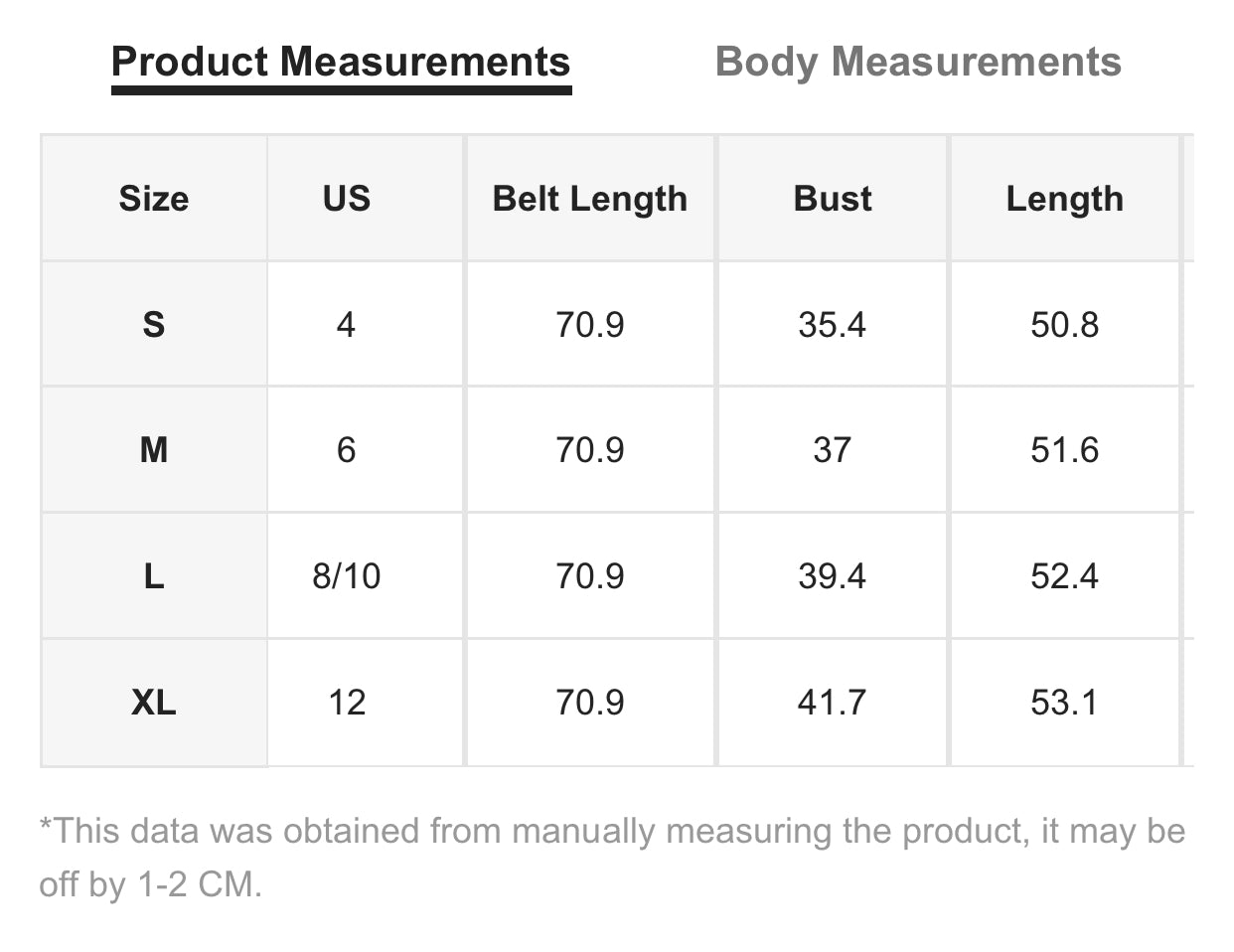1234x952 pixels.
Task: Select the S size row label
Action: tap(154, 325)
